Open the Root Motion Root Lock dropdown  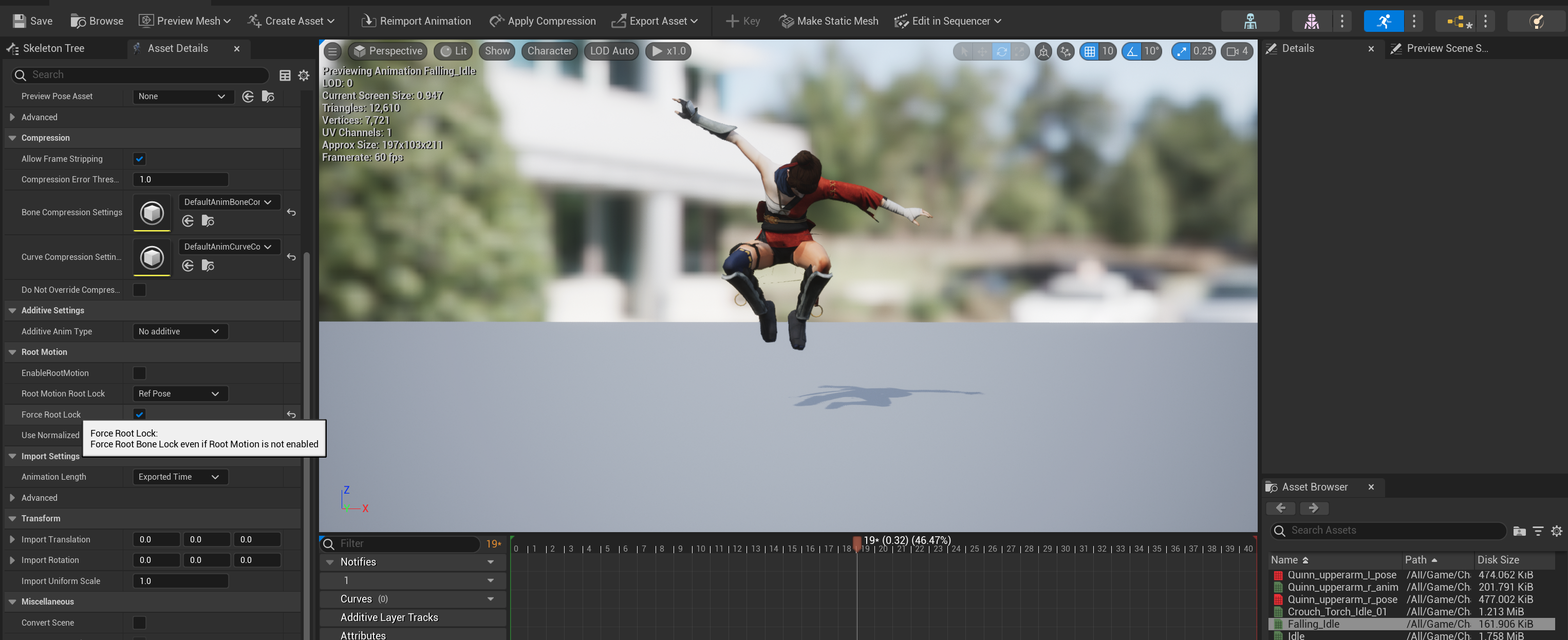[x=180, y=393]
